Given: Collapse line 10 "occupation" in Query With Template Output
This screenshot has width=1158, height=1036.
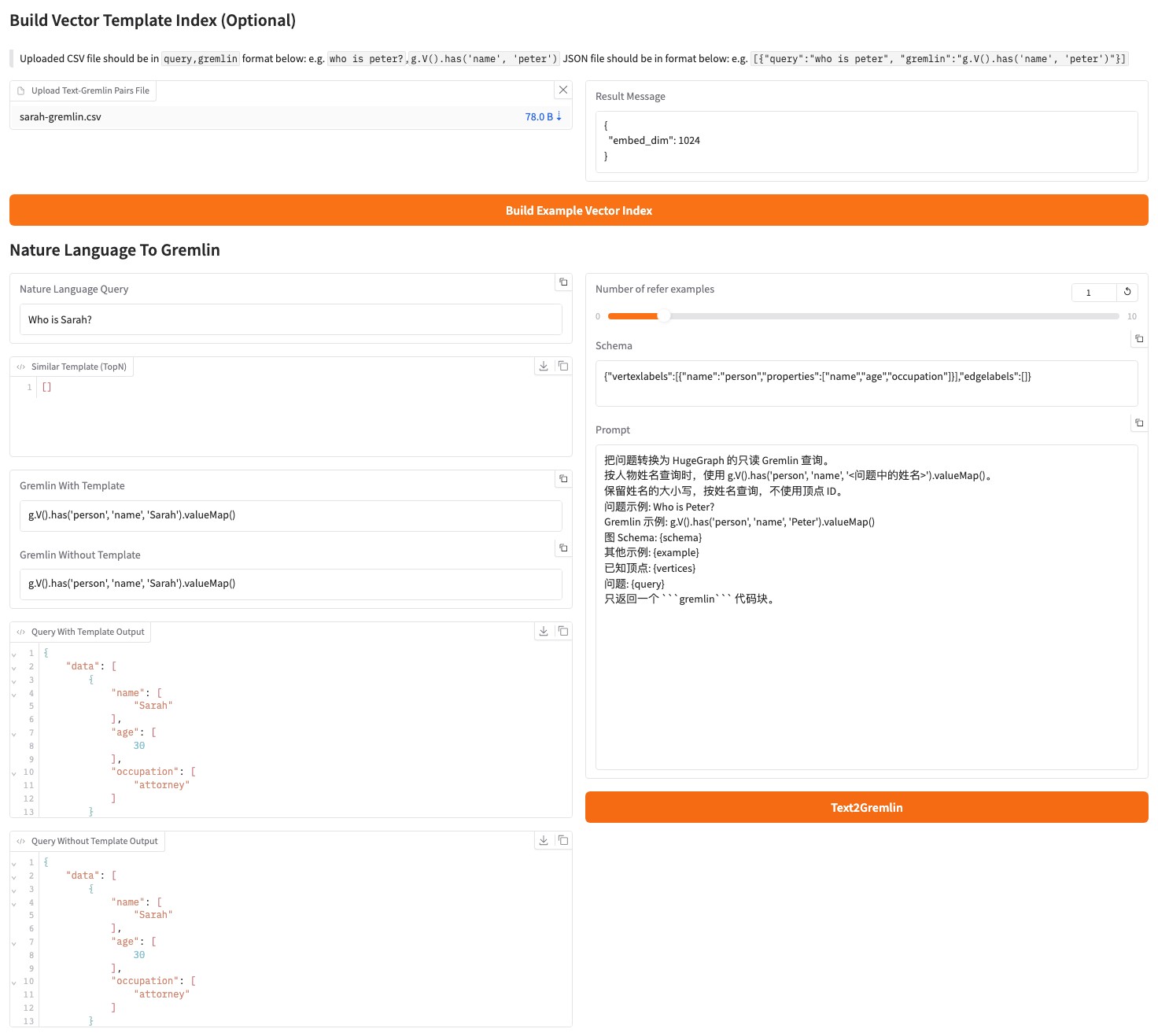Looking at the screenshot, I should click(14, 772).
